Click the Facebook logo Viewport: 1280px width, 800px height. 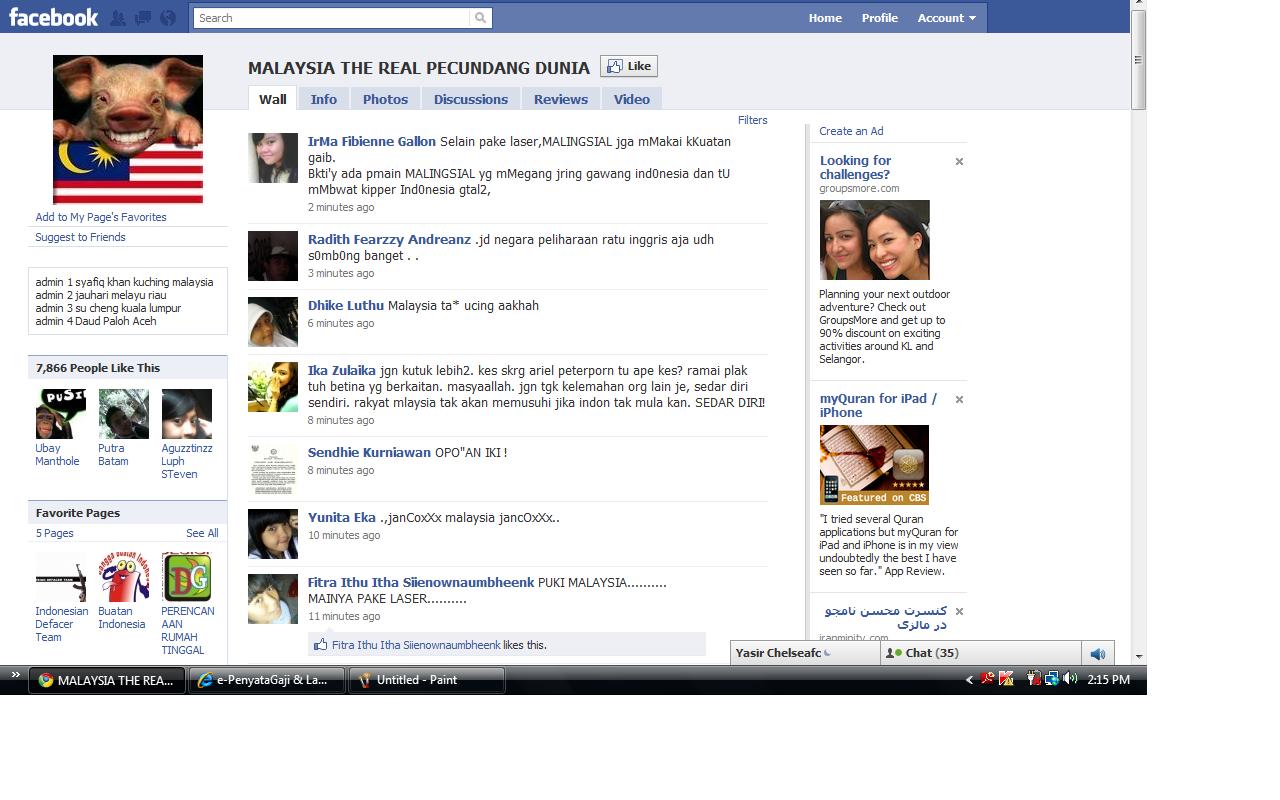click(54, 17)
